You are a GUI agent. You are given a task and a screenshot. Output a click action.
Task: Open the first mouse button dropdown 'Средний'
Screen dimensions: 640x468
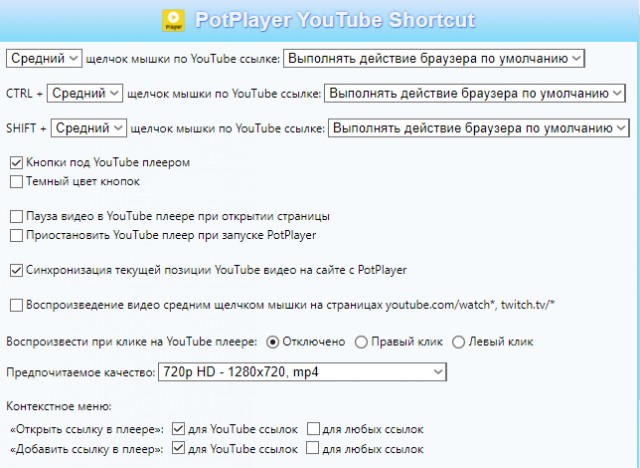point(44,58)
